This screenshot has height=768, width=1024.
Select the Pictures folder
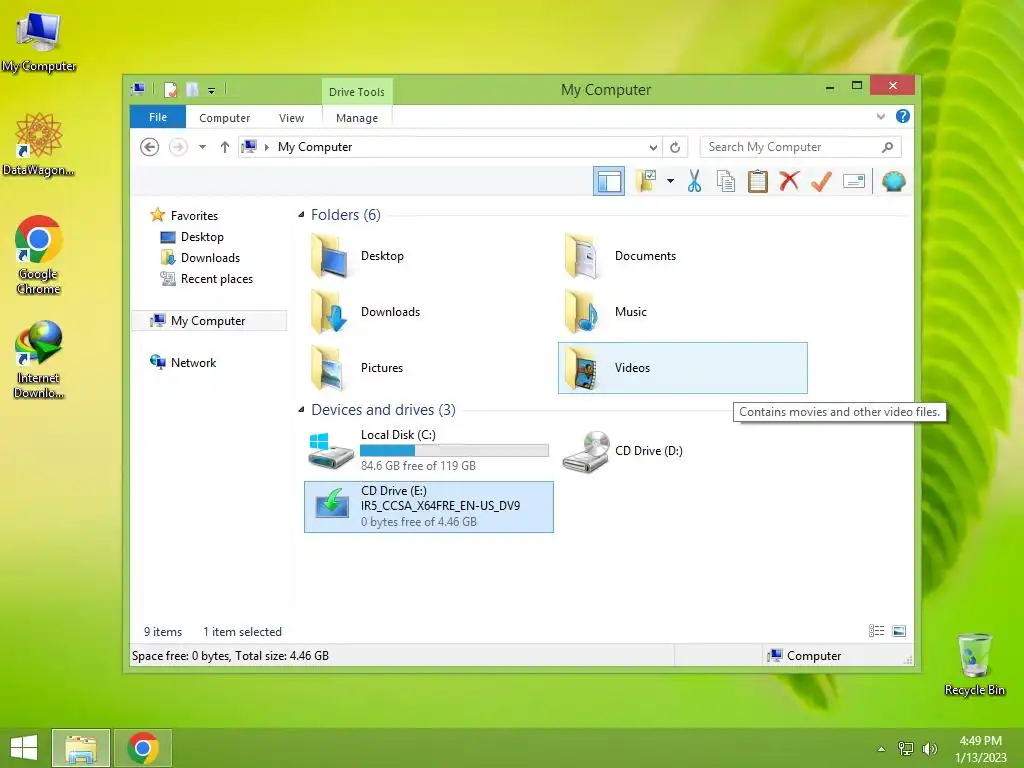(428, 368)
